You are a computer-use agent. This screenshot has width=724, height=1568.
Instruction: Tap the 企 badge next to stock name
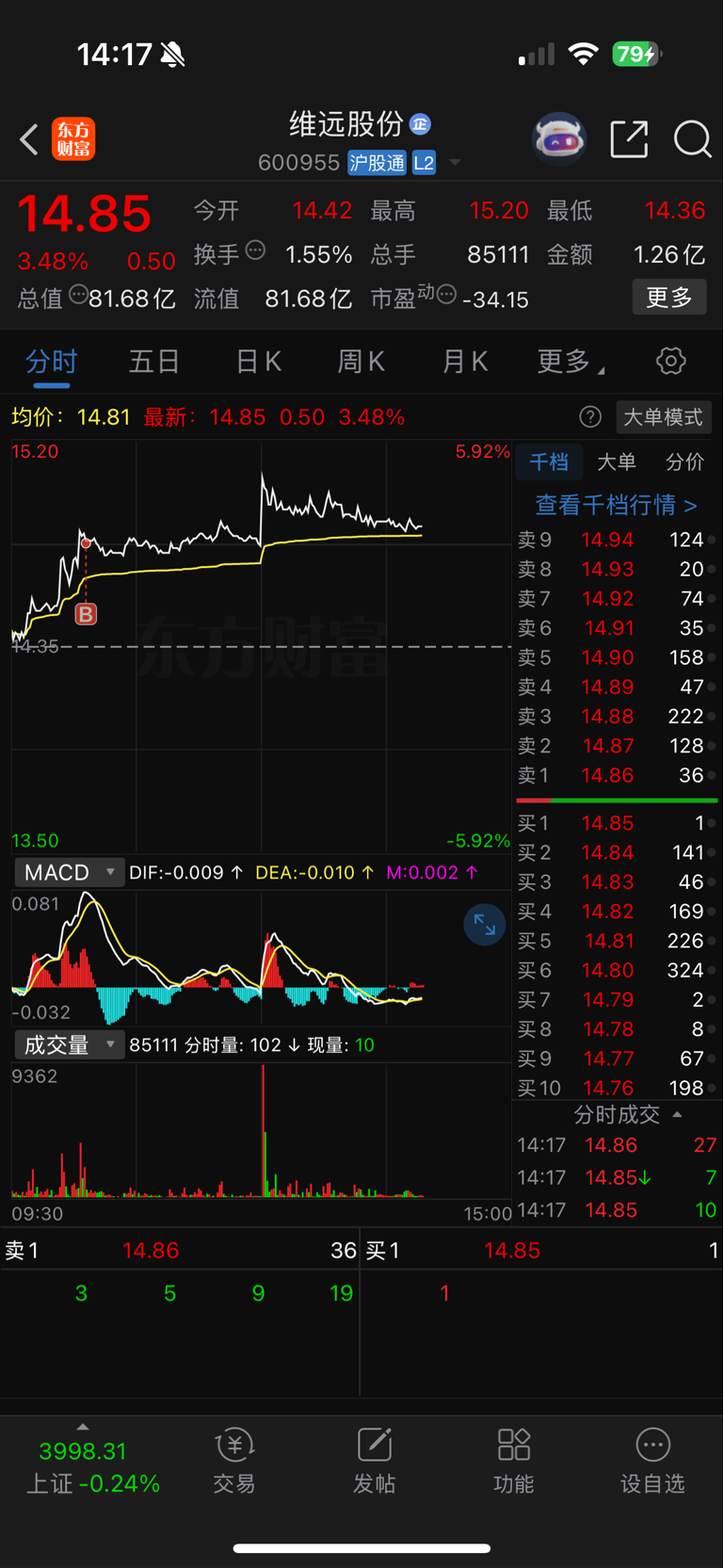tap(421, 123)
